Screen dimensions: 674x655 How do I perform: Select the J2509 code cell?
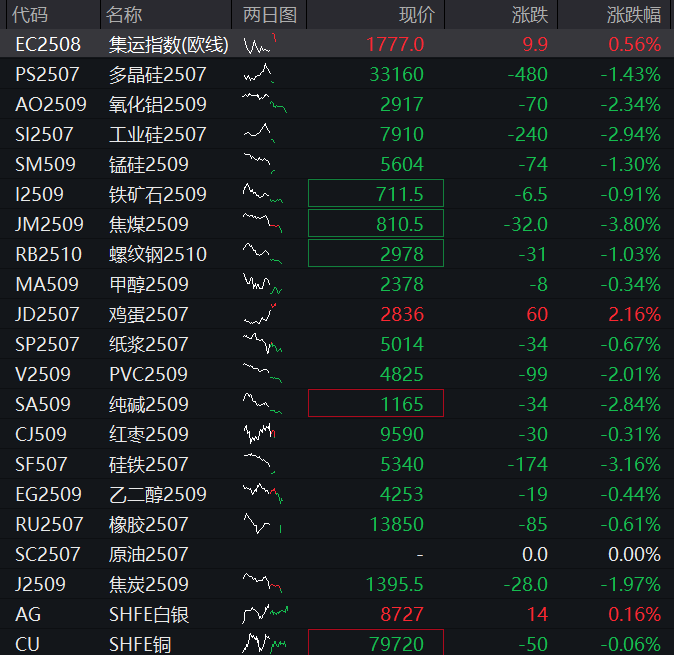(40, 584)
